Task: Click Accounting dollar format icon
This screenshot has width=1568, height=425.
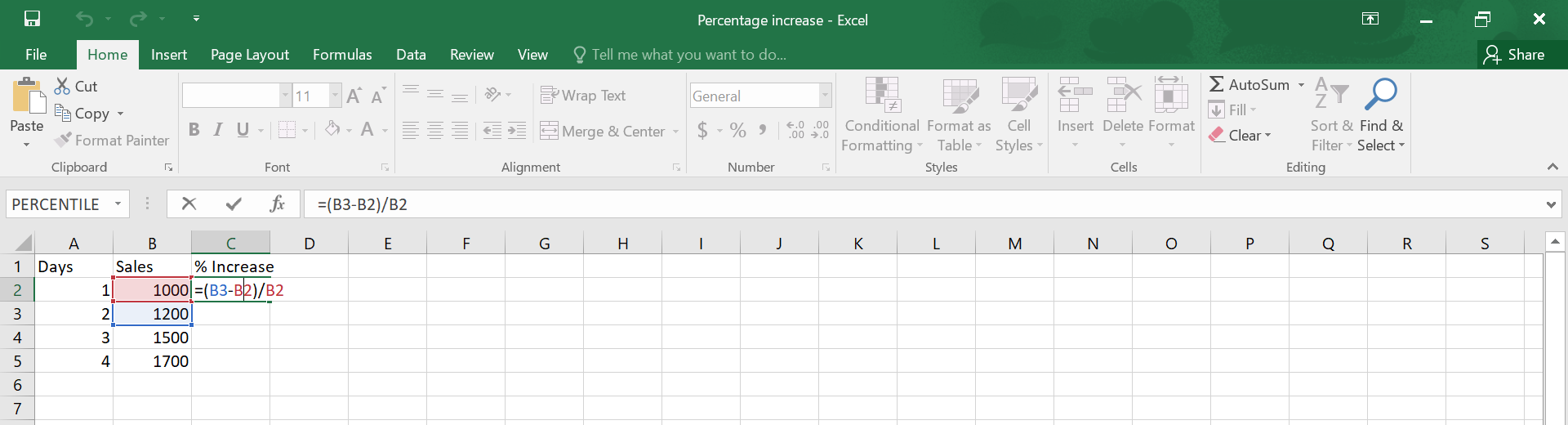Action: tap(702, 130)
